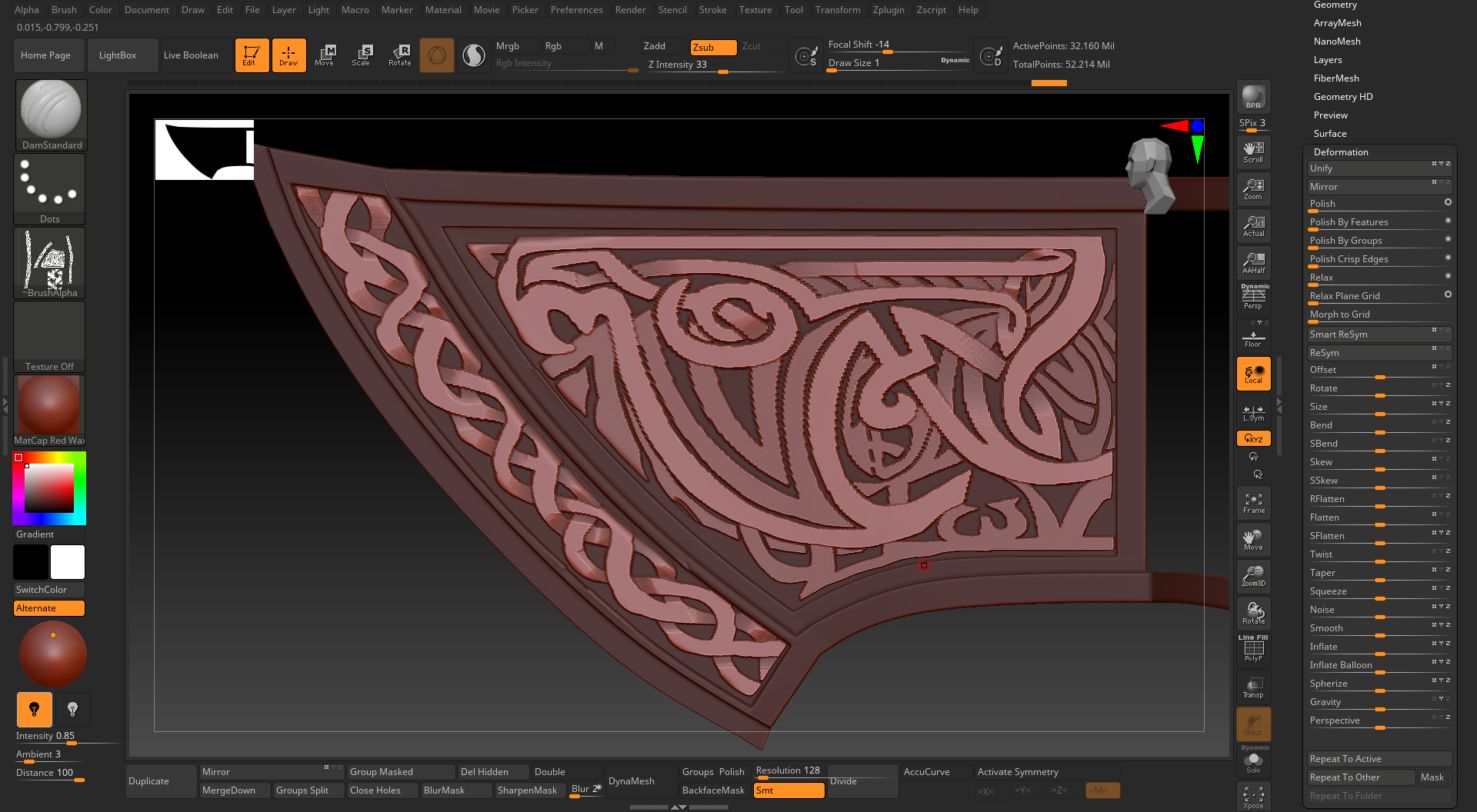
Task: Expand the Geometry HD section
Action: (1342, 97)
